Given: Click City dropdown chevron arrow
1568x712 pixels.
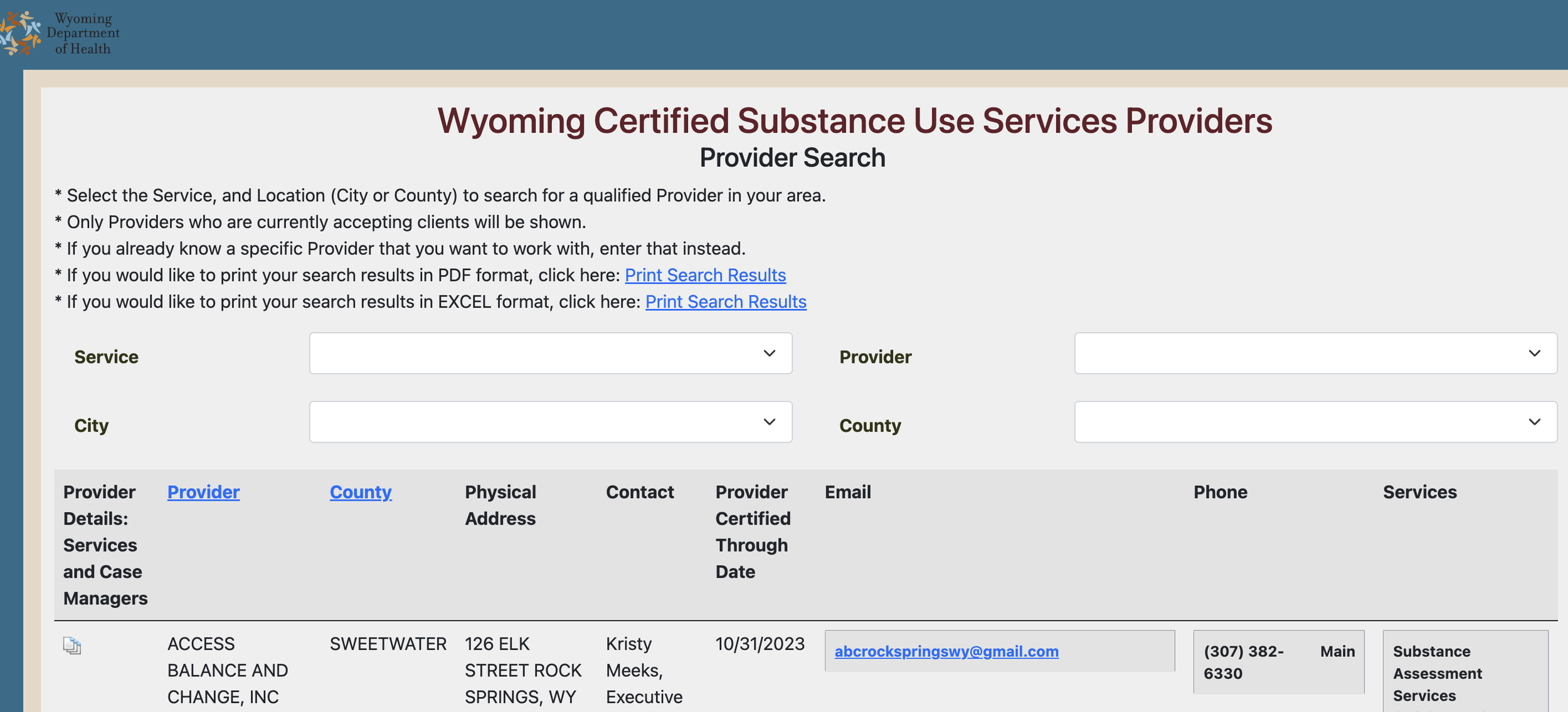Looking at the screenshot, I should (x=769, y=422).
